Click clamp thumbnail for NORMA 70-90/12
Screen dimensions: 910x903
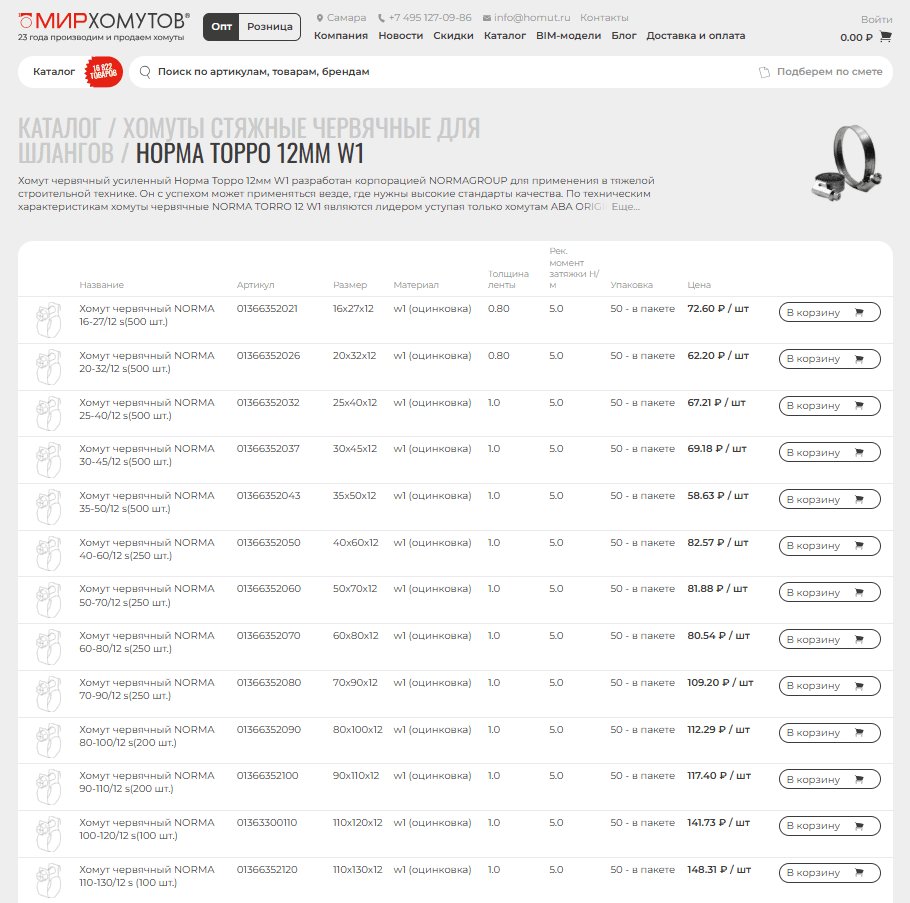pos(48,693)
